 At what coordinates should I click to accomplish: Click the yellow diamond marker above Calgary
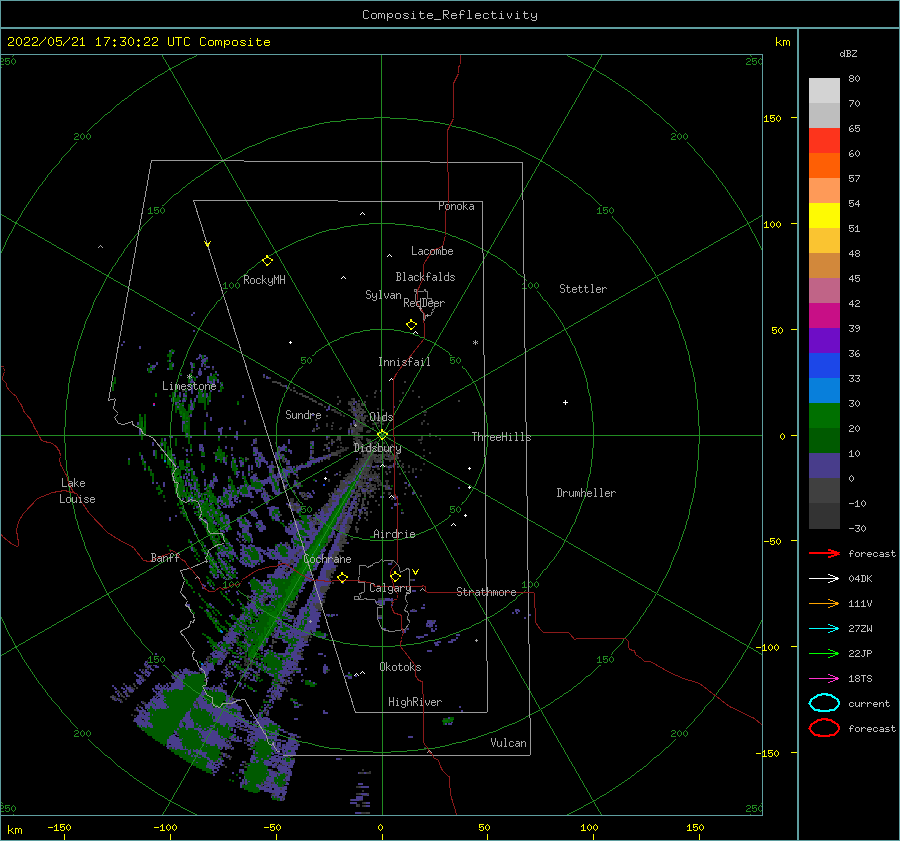[395, 576]
